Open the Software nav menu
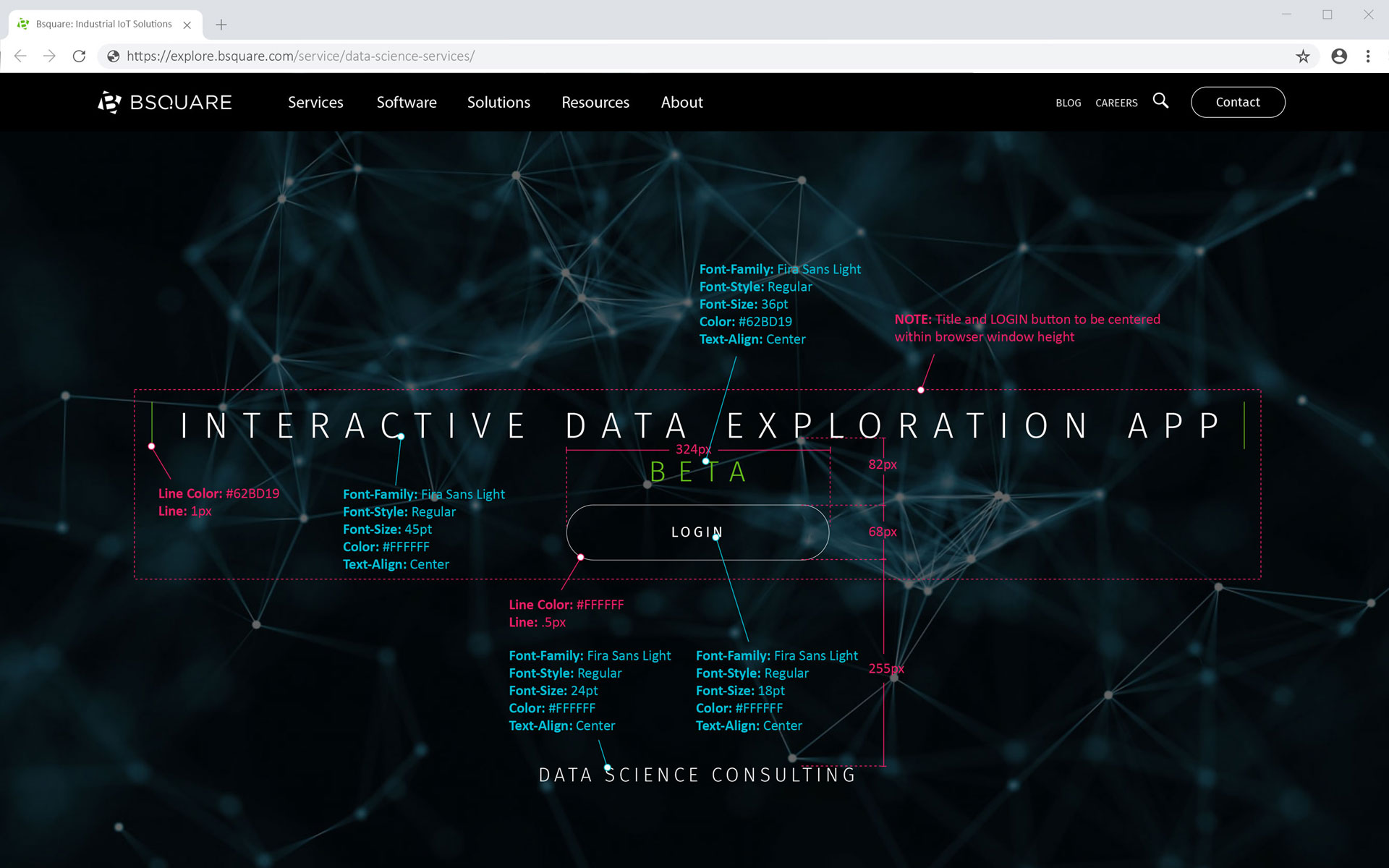1389x868 pixels. 407,102
